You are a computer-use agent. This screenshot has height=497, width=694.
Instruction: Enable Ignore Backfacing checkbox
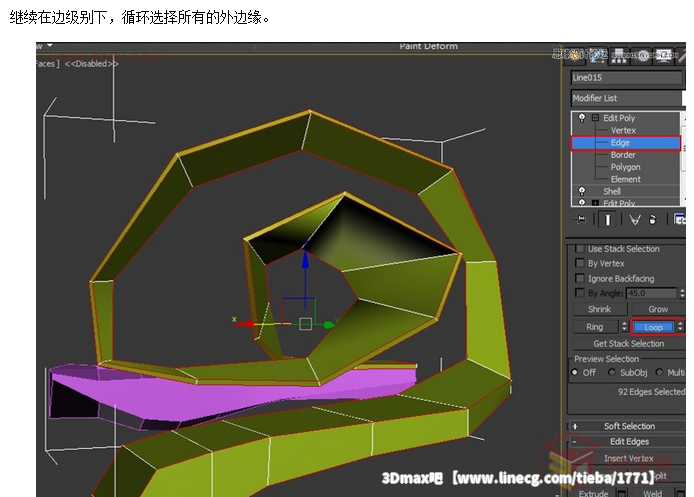click(x=580, y=278)
